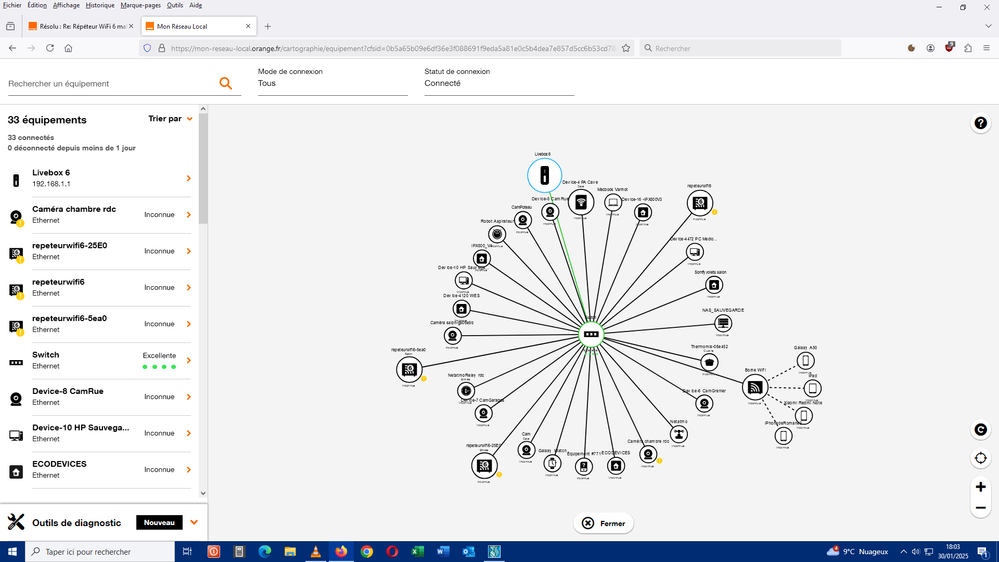Open the Statut de connexion filter
The image size is (999, 562).
pyautogui.click(x=498, y=84)
